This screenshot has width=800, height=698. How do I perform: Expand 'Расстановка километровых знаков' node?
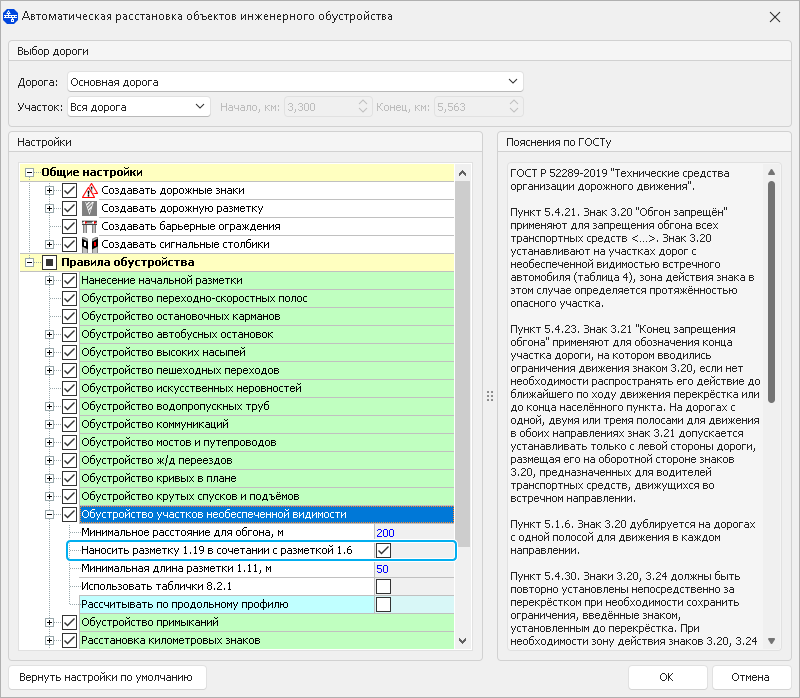click(x=49, y=640)
